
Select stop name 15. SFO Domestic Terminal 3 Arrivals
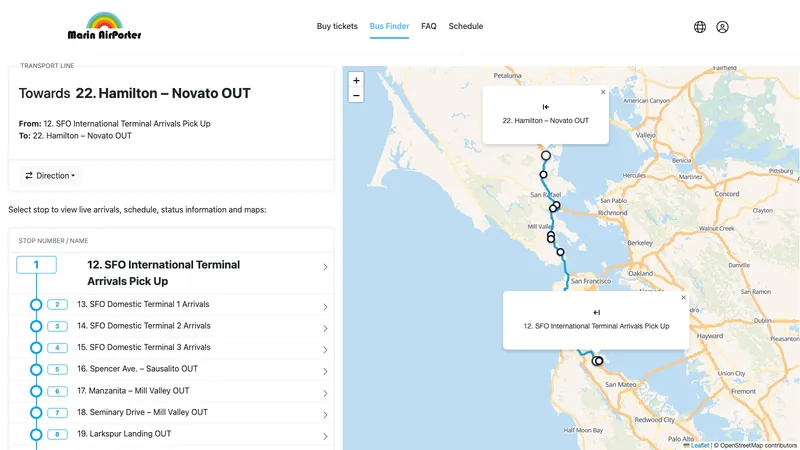click(x=143, y=347)
